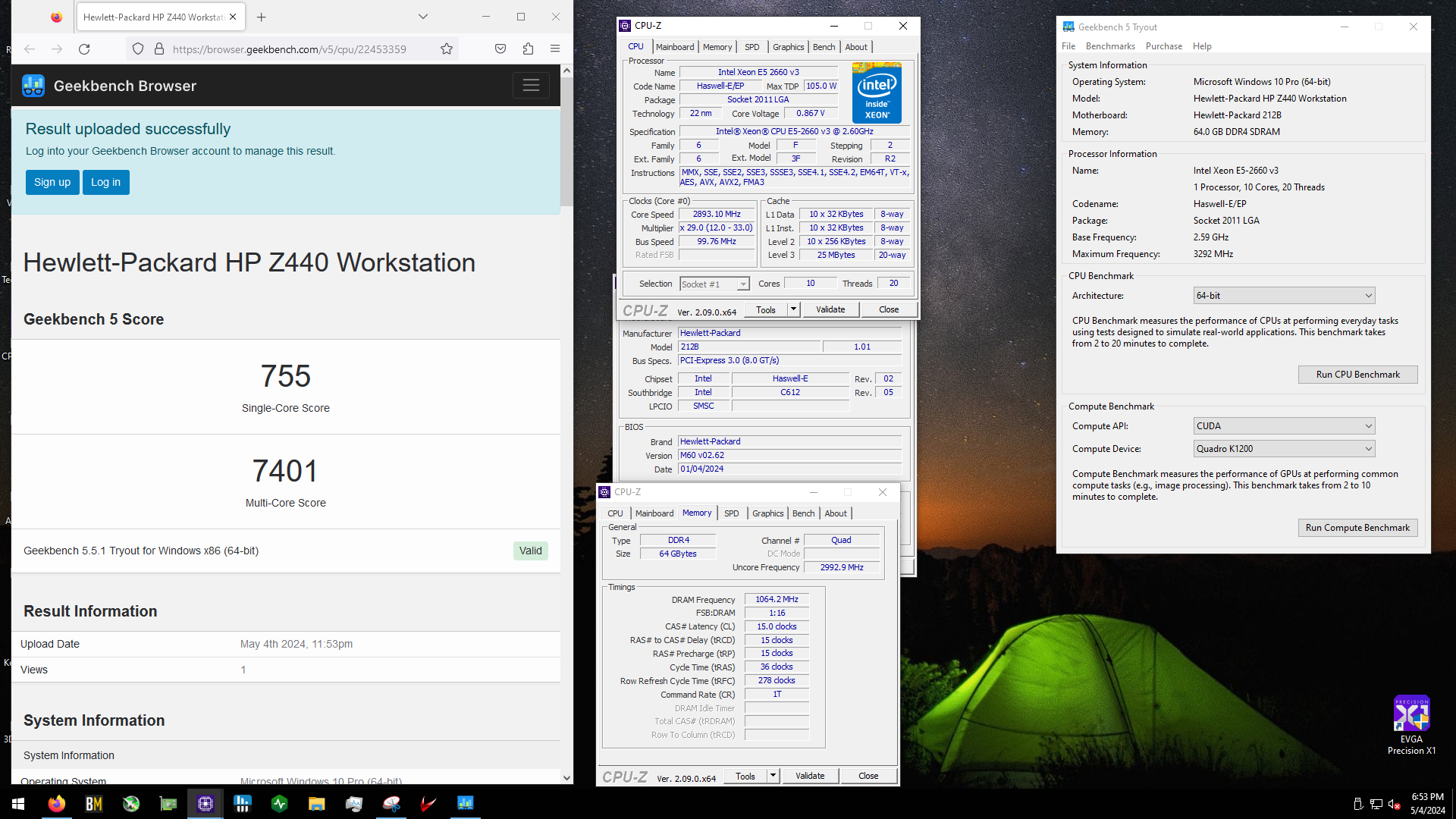Click the Log in button
1456x819 pixels.
(x=105, y=182)
